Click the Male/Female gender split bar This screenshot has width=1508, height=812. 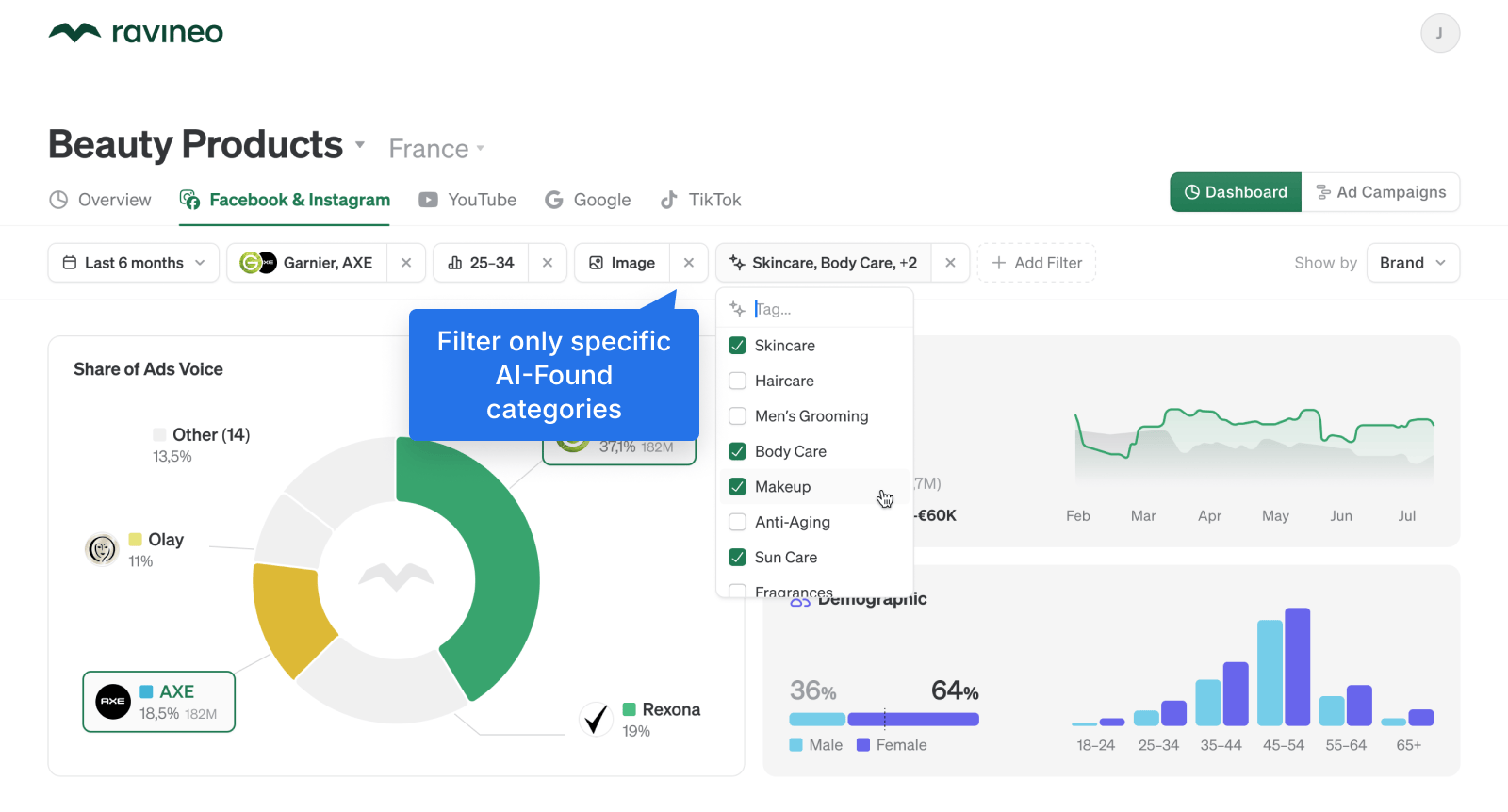(884, 720)
